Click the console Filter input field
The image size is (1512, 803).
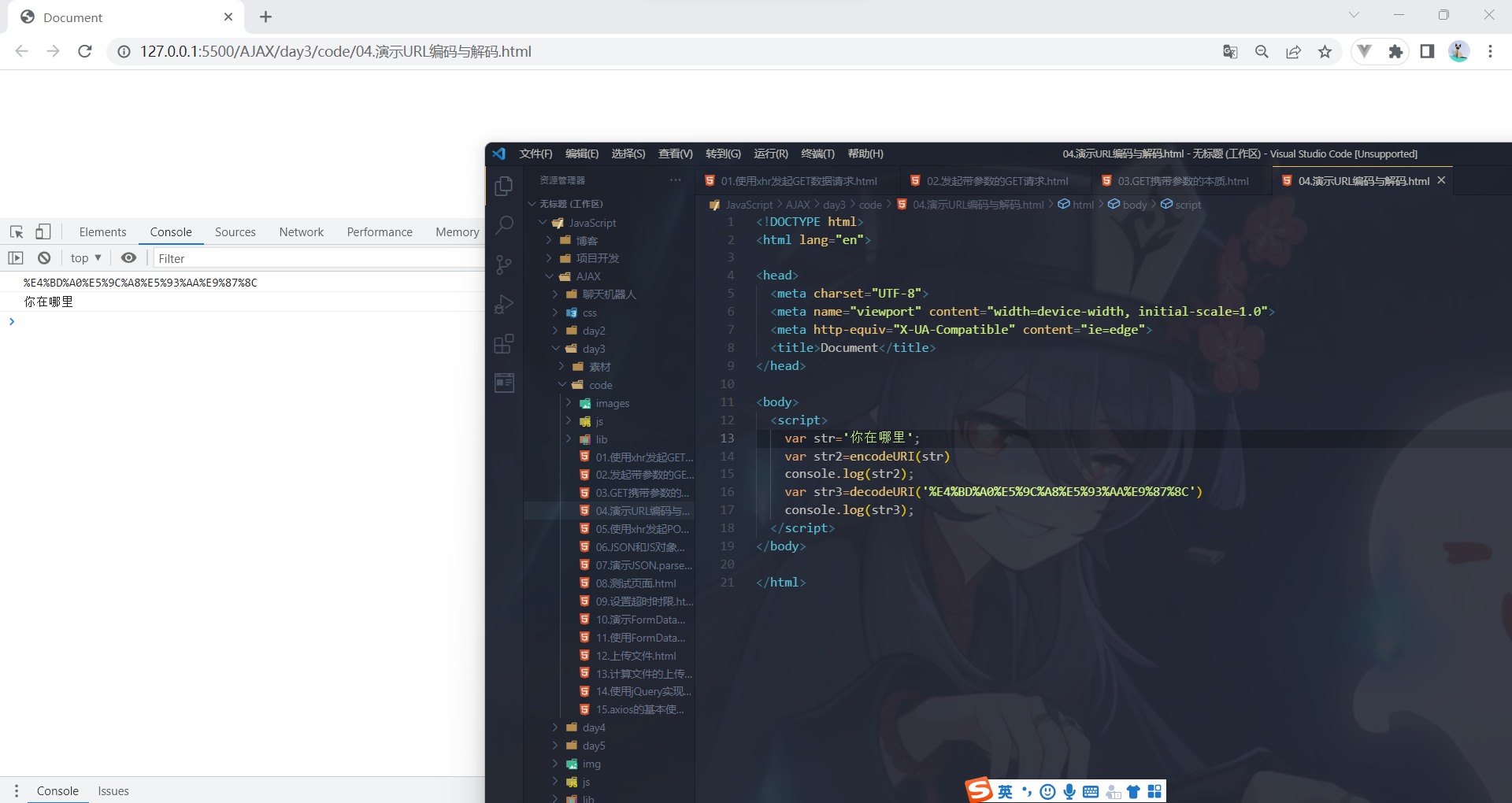(x=318, y=258)
